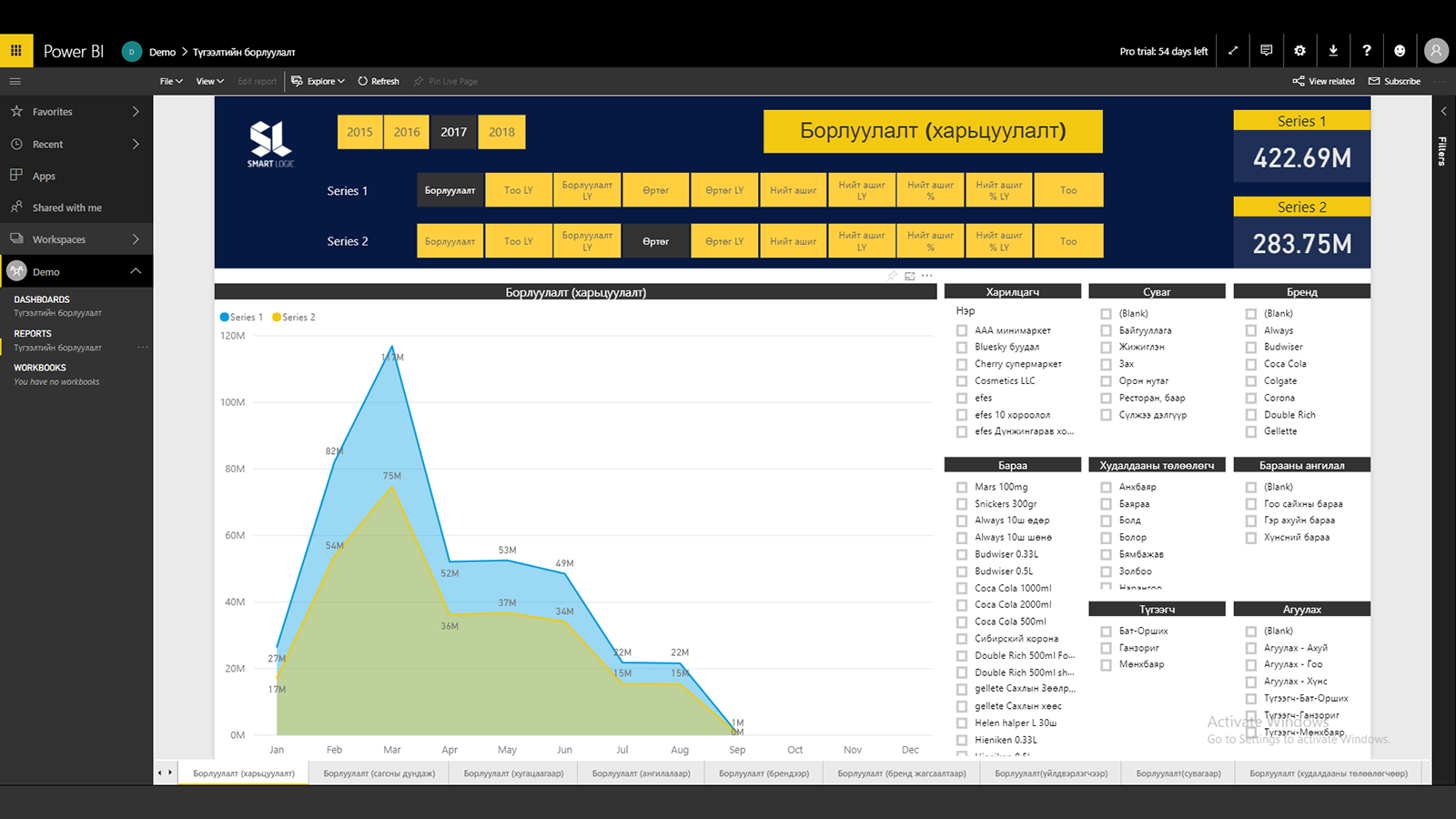Switch to Борлуулалт (хугацаагаар) tab
This screenshot has width=1456, height=819.
click(513, 773)
